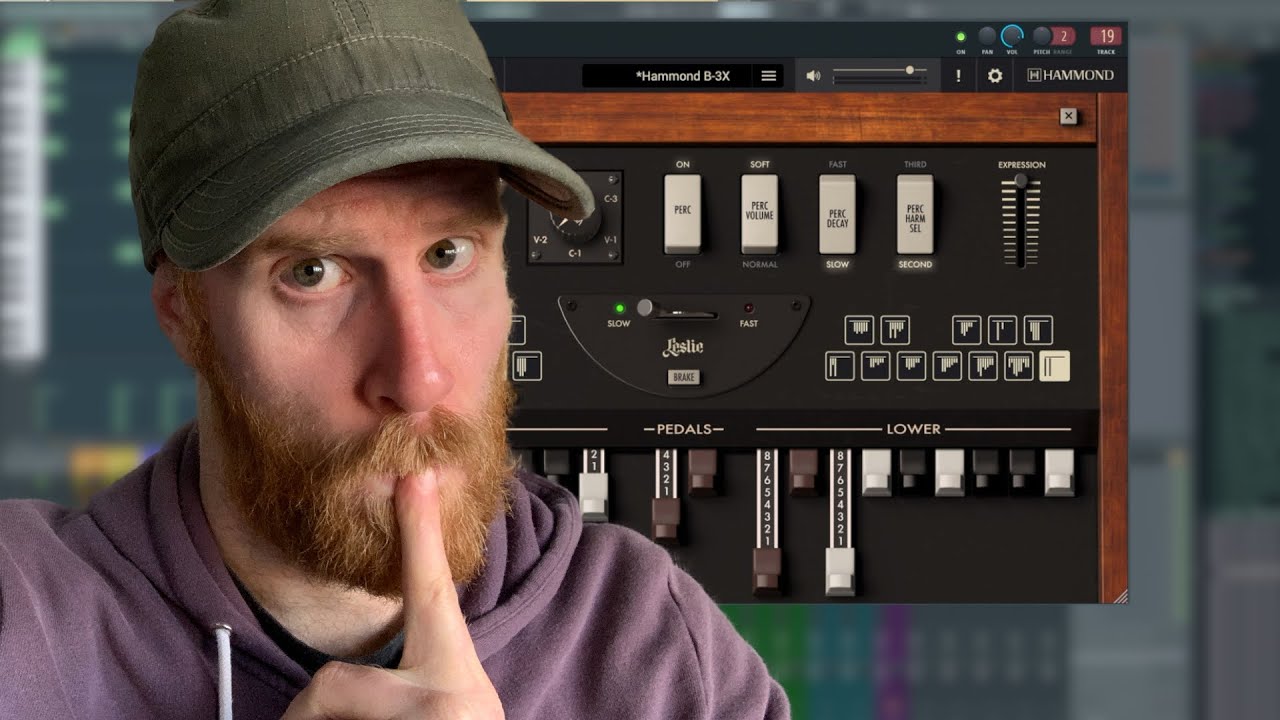Click the white upper drawbar pulled to 2
Image resolution: width=1280 pixels, height=720 pixels.
594,497
